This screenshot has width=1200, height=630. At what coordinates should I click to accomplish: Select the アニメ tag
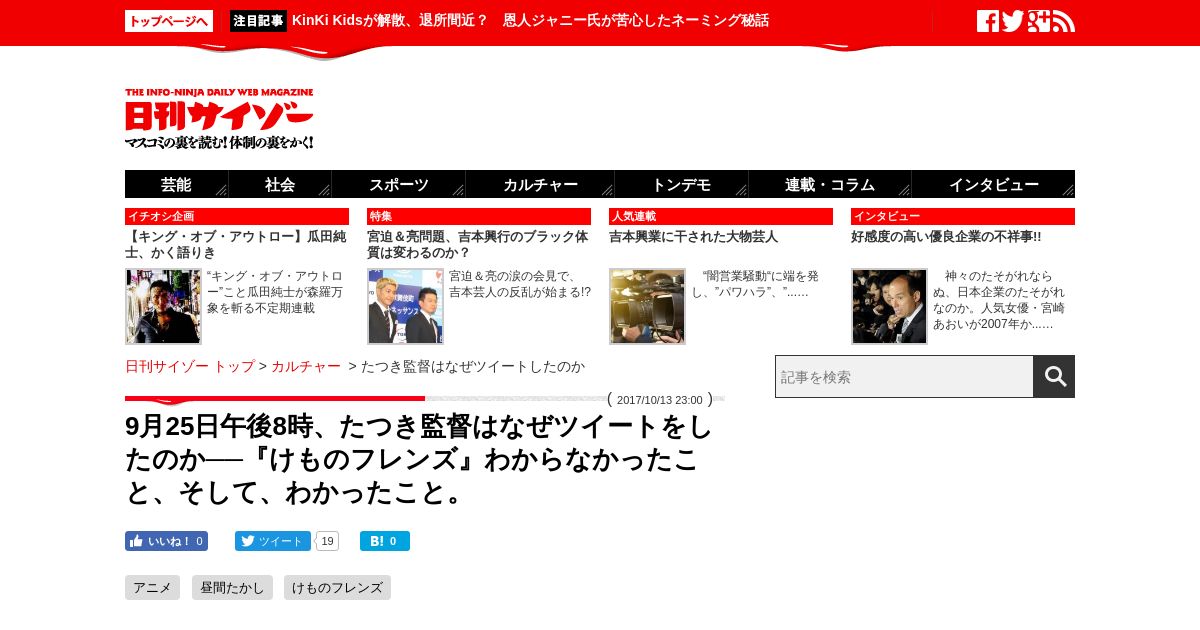point(152,588)
